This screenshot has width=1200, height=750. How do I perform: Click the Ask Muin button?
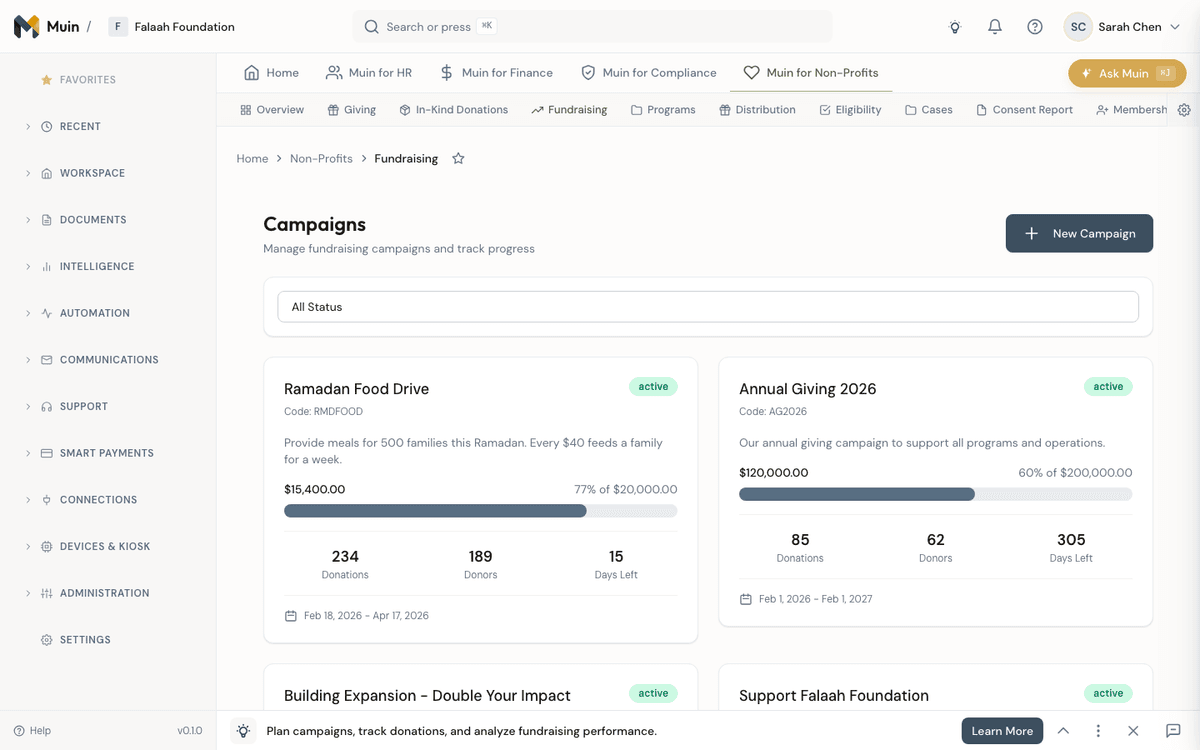pyautogui.click(x=1127, y=73)
